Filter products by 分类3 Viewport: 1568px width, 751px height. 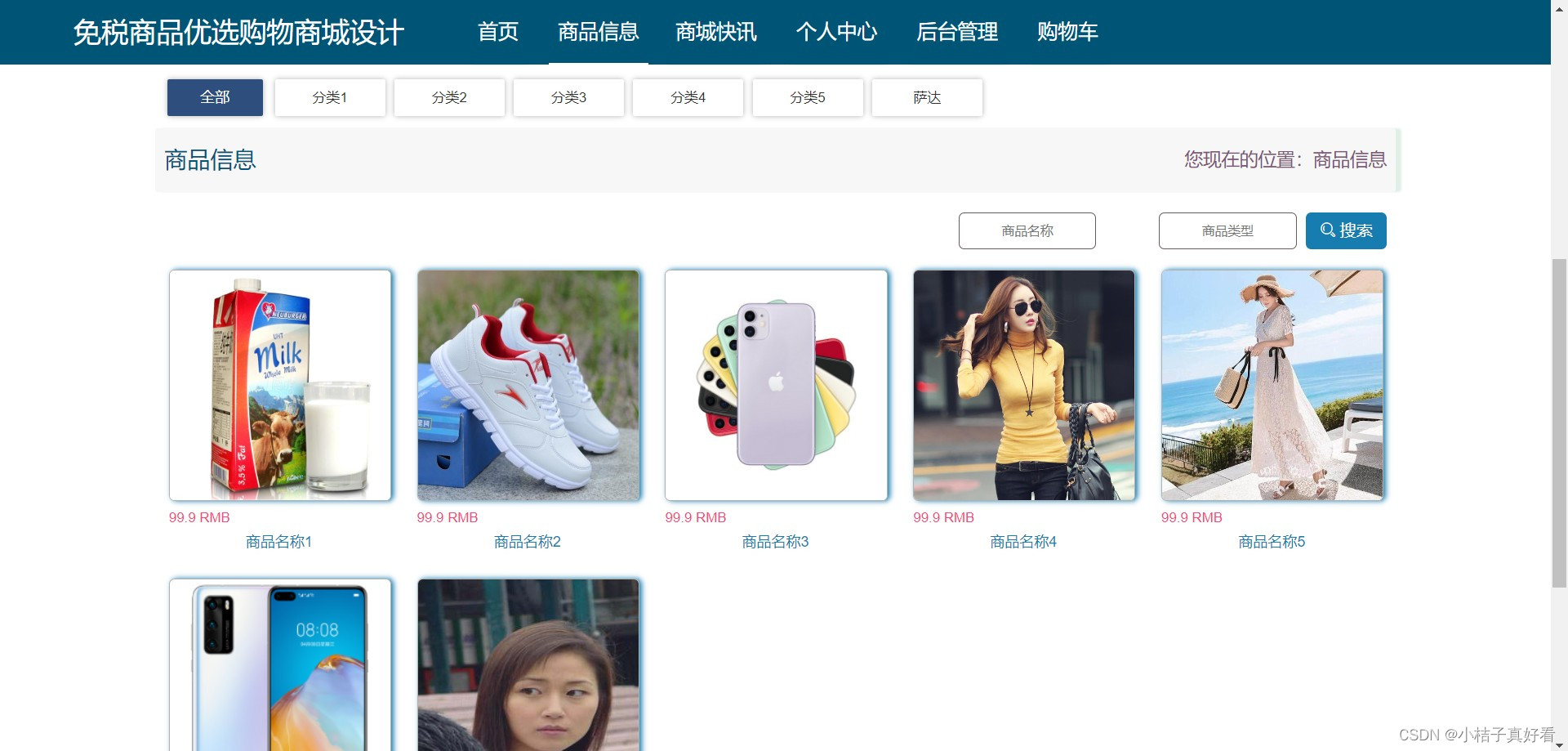point(568,97)
